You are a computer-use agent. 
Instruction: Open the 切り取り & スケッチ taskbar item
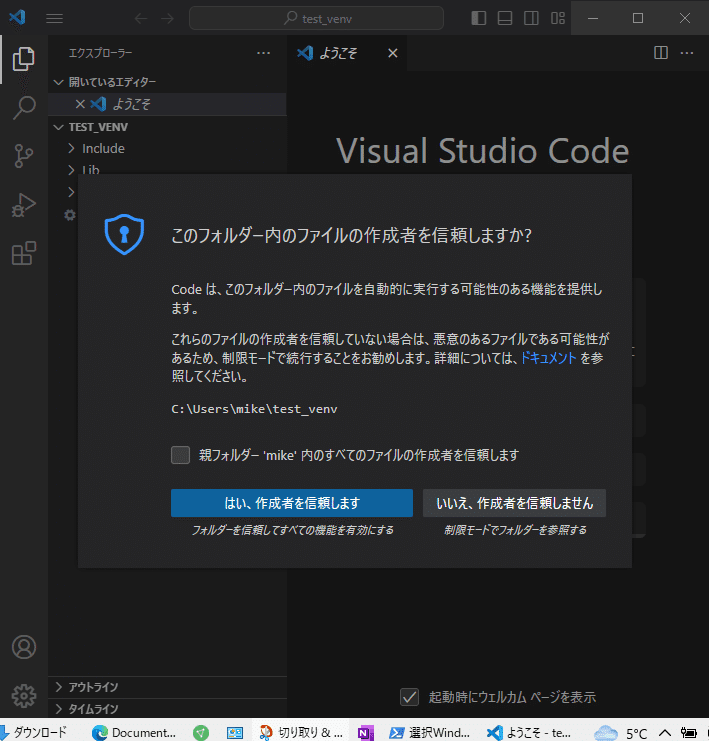pyautogui.click(x=301, y=732)
